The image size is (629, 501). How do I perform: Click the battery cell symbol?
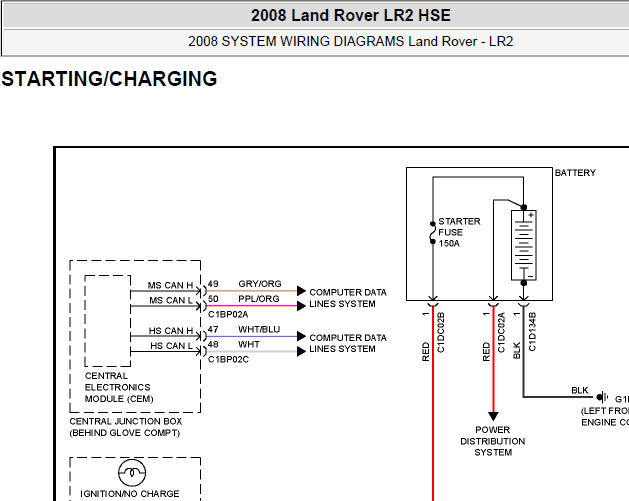tap(523, 245)
